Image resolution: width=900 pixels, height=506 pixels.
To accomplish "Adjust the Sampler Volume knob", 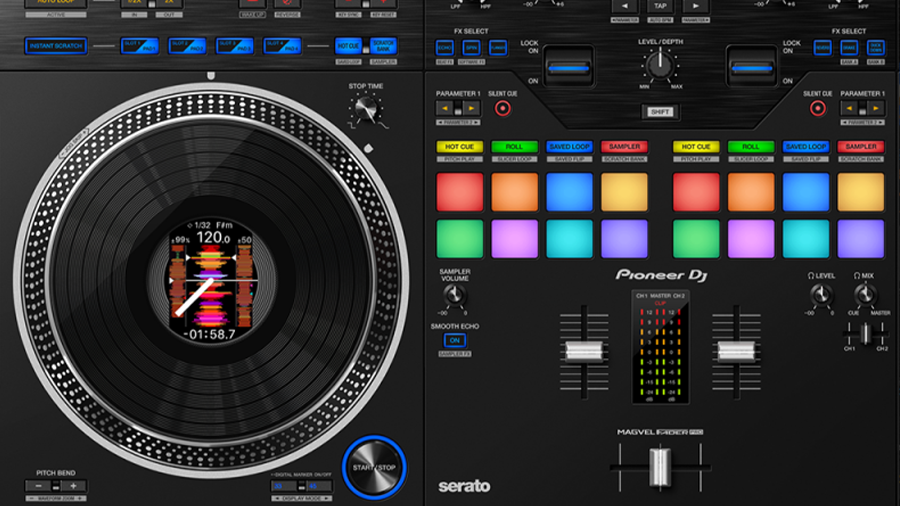I will coord(454,295).
